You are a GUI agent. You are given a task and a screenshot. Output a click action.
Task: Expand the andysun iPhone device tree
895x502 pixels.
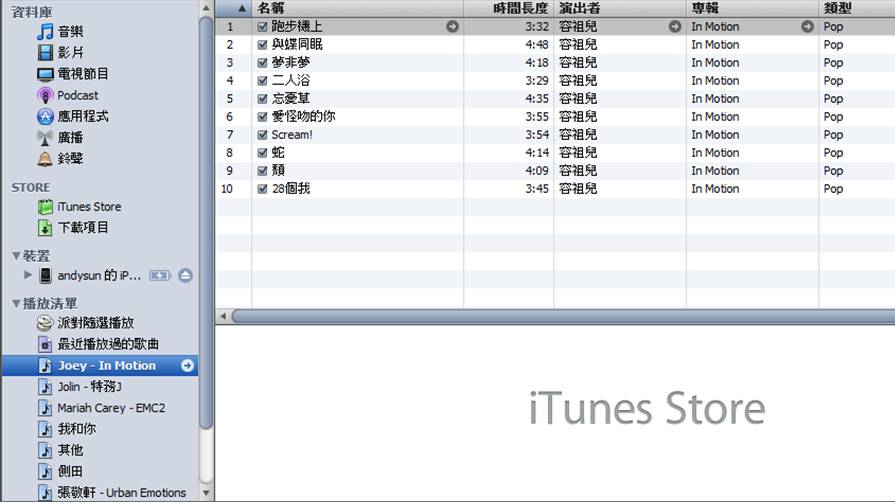tap(27, 275)
